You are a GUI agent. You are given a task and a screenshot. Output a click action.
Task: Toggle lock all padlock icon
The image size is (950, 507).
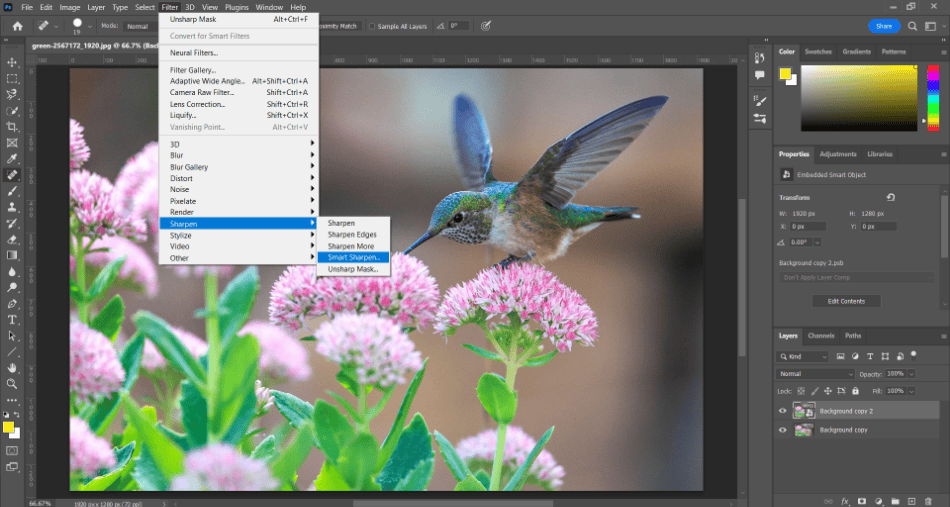pyautogui.click(x=855, y=391)
